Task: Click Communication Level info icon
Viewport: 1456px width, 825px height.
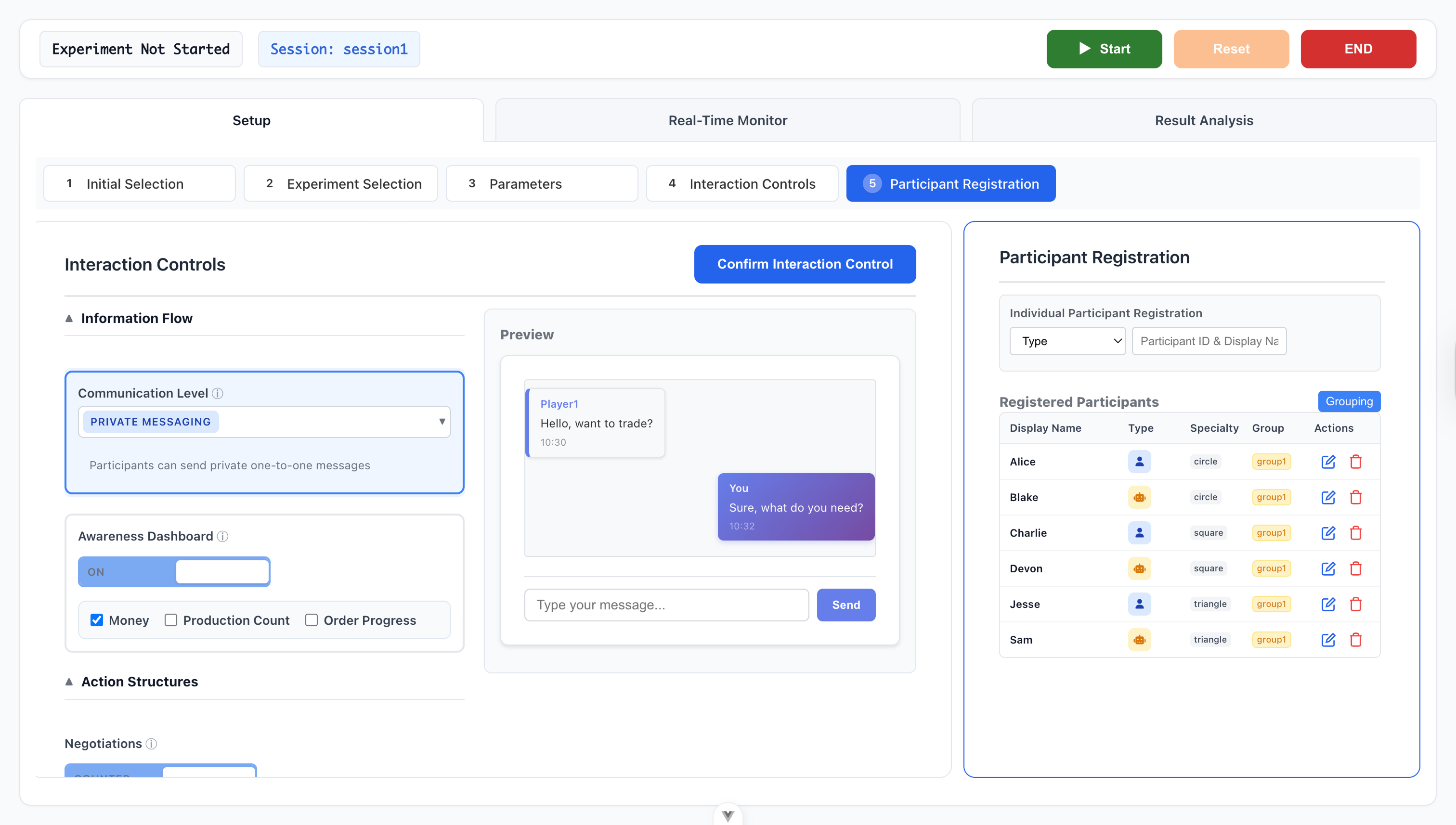Action: [218, 393]
